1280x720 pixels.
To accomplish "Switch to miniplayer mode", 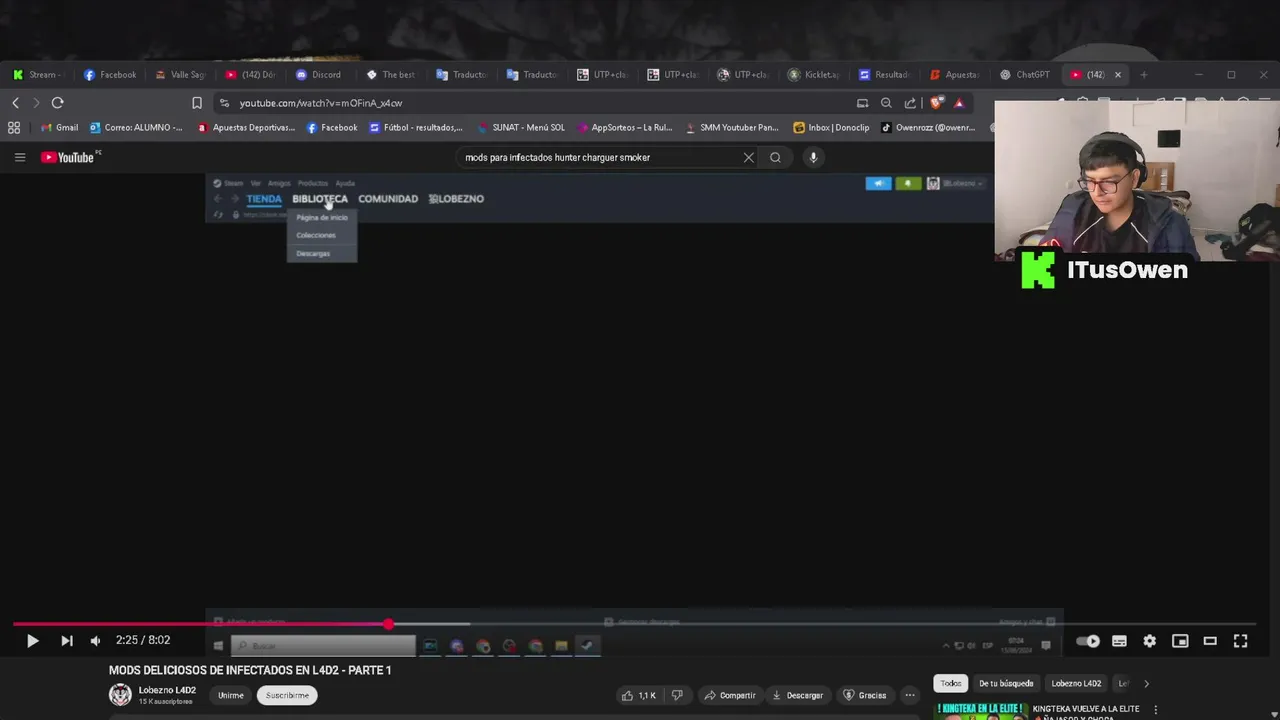I will (x=1180, y=641).
